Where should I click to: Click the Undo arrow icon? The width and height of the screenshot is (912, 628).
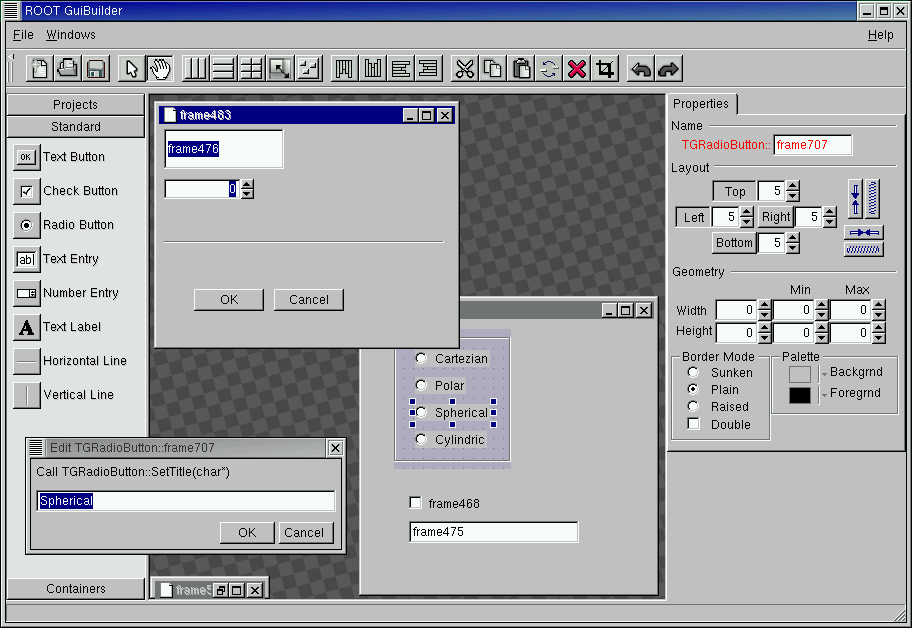click(x=641, y=69)
